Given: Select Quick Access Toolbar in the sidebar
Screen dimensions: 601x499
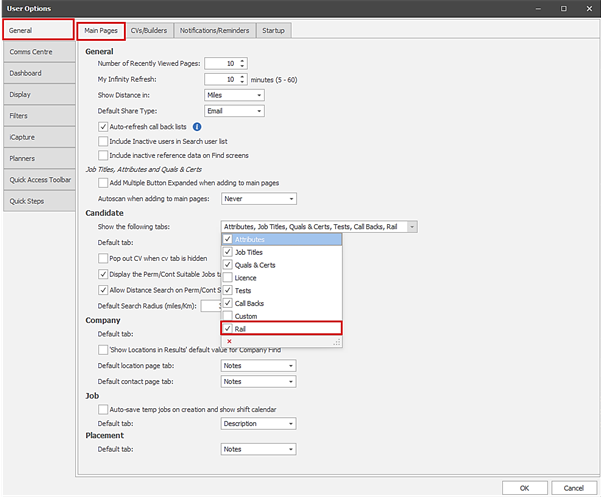Looking at the screenshot, I should tap(39, 180).
